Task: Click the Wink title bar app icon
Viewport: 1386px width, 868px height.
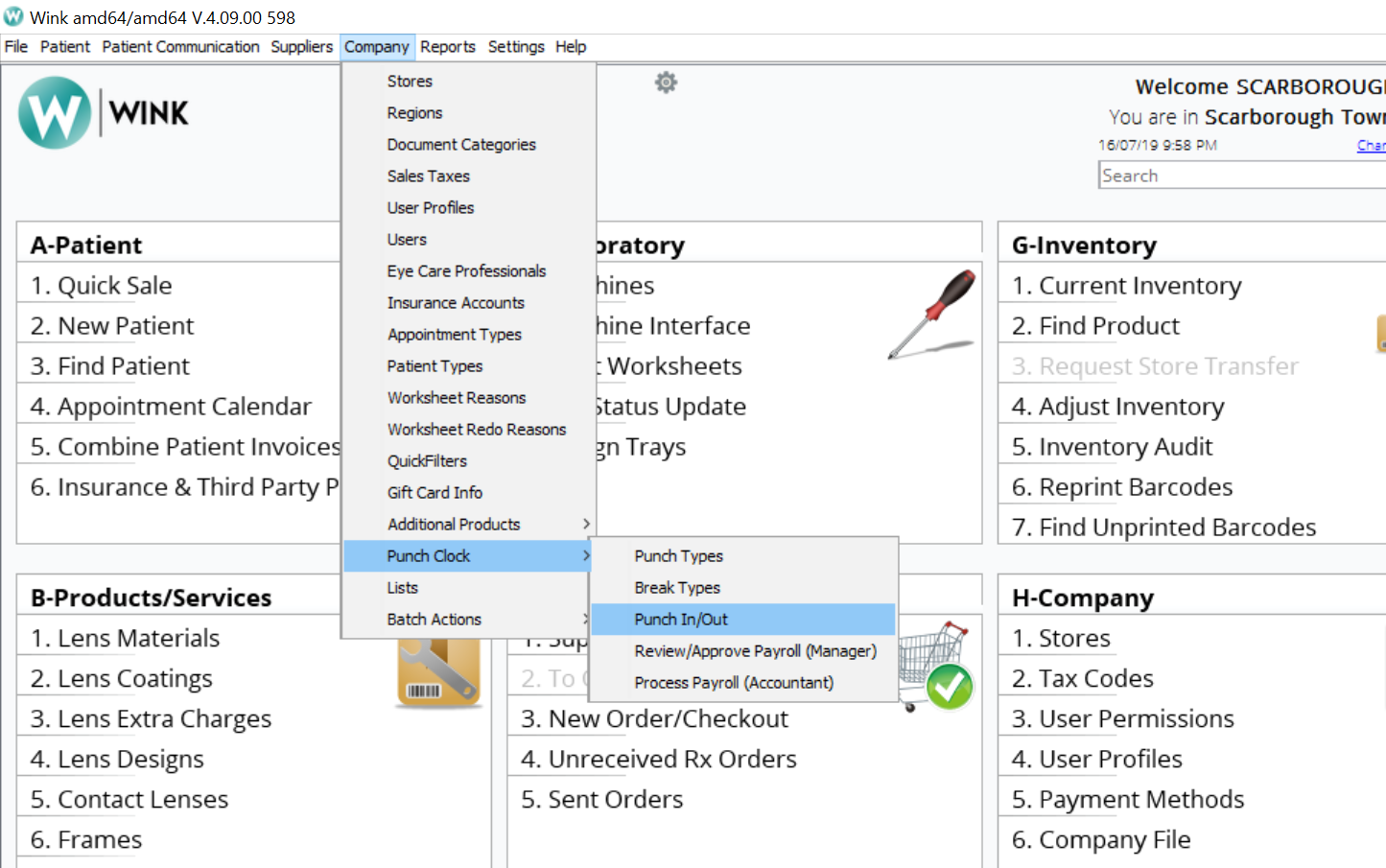Action: (13, 16)
